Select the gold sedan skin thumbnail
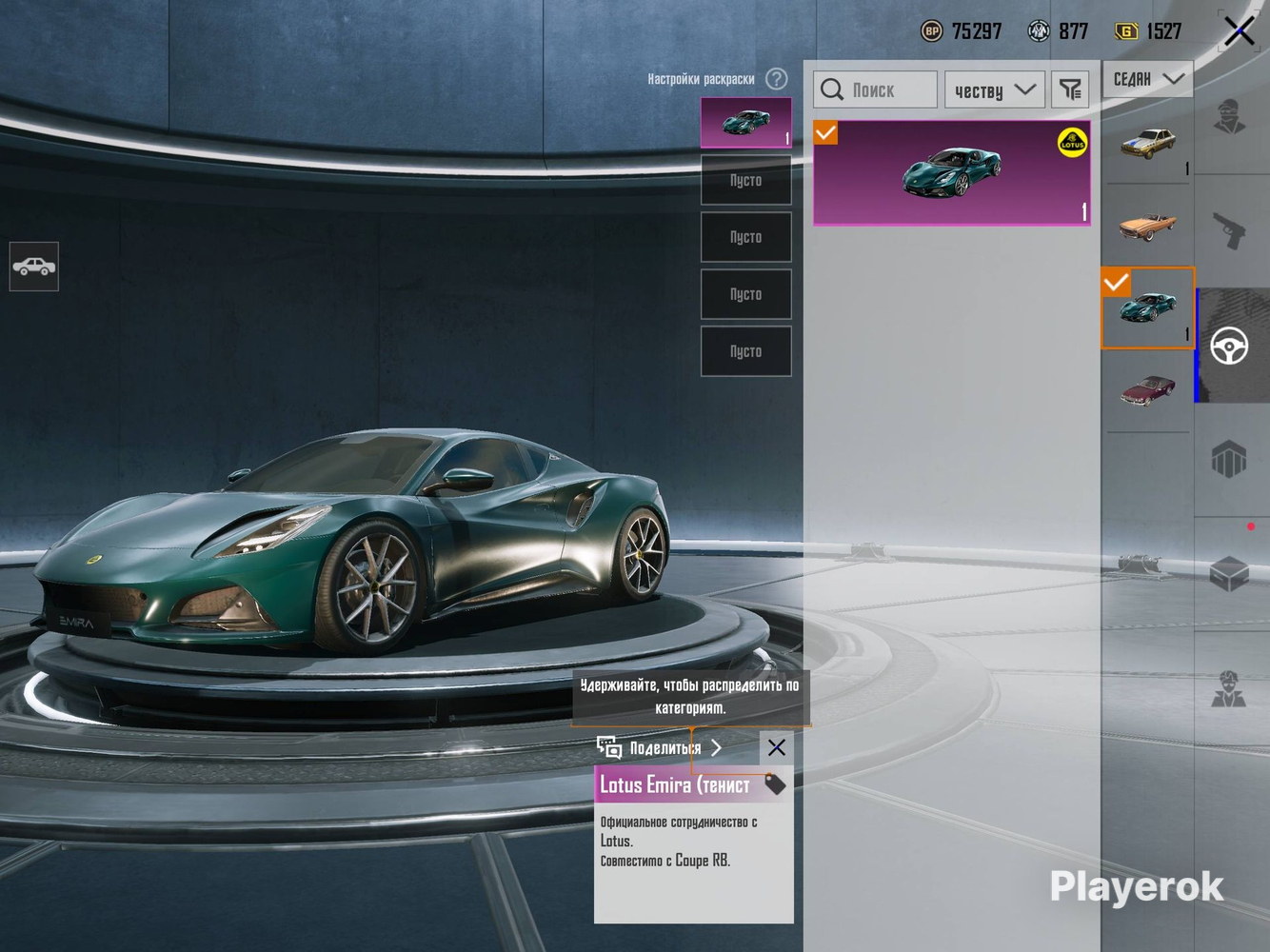1270x952 pixels. 1148,143
